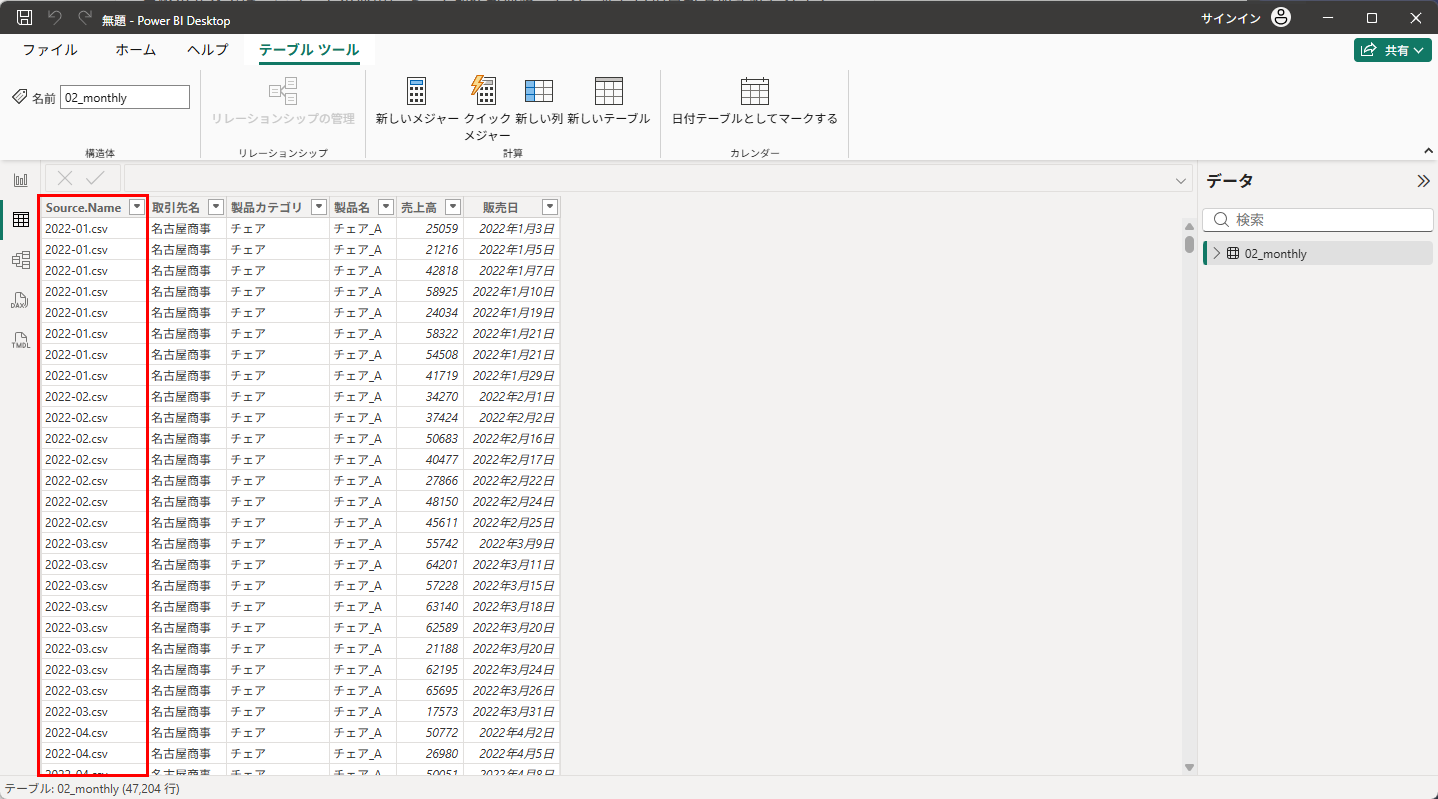The height and width of the screenshot is (799, 1438).
Task: Collapse the データ pane with double chevron
Action: point(1423,181)
